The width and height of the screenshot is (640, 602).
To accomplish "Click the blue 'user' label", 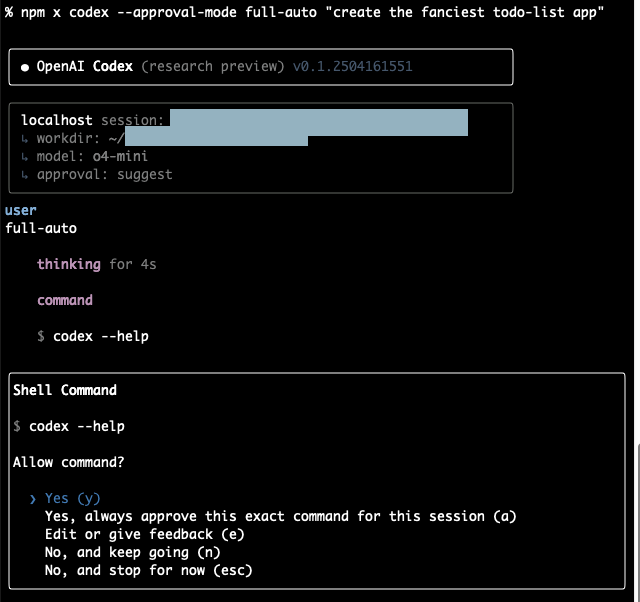I will 21,210.
